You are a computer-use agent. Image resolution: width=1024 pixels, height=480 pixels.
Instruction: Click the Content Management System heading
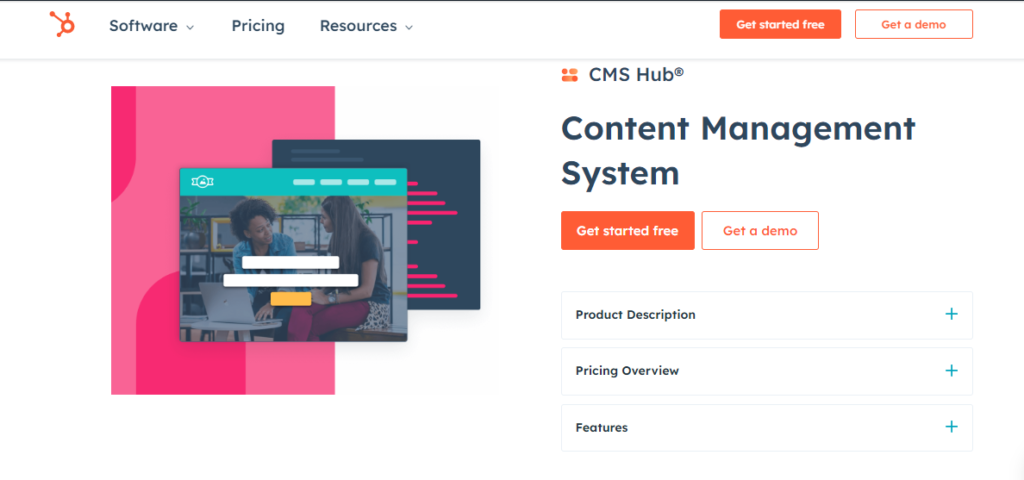coord(738,151)
